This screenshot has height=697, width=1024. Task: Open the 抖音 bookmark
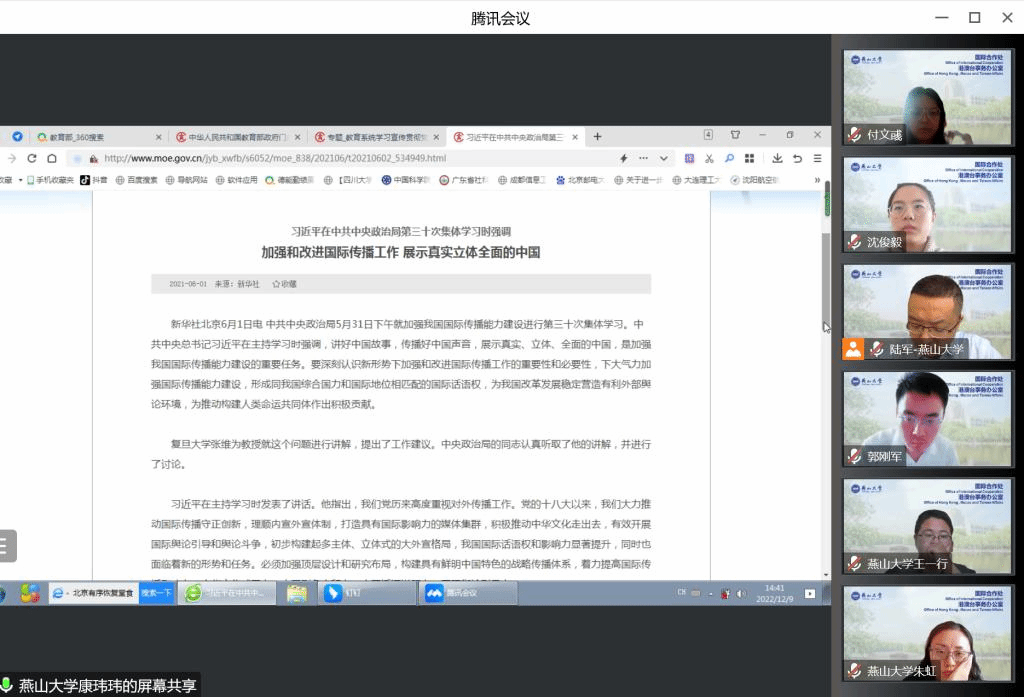pyautogui.click(x=93, y=180)
